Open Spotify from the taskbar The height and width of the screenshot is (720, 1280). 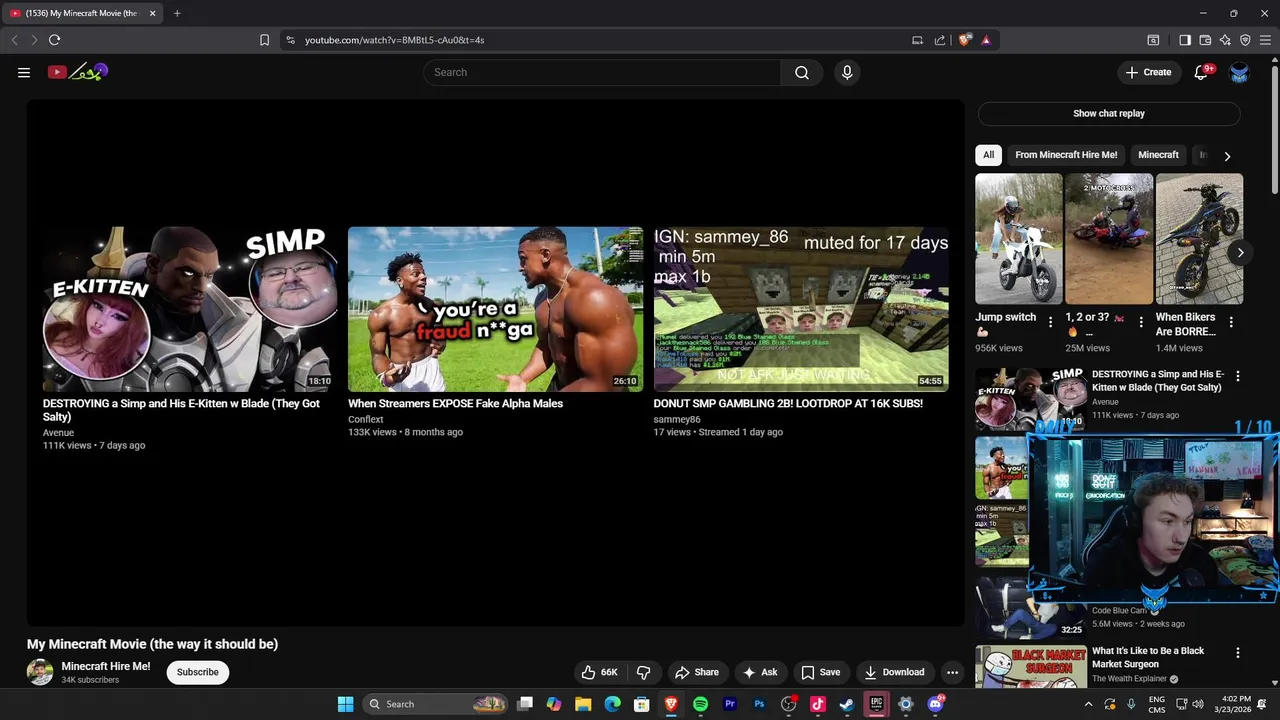pos(700,704)
